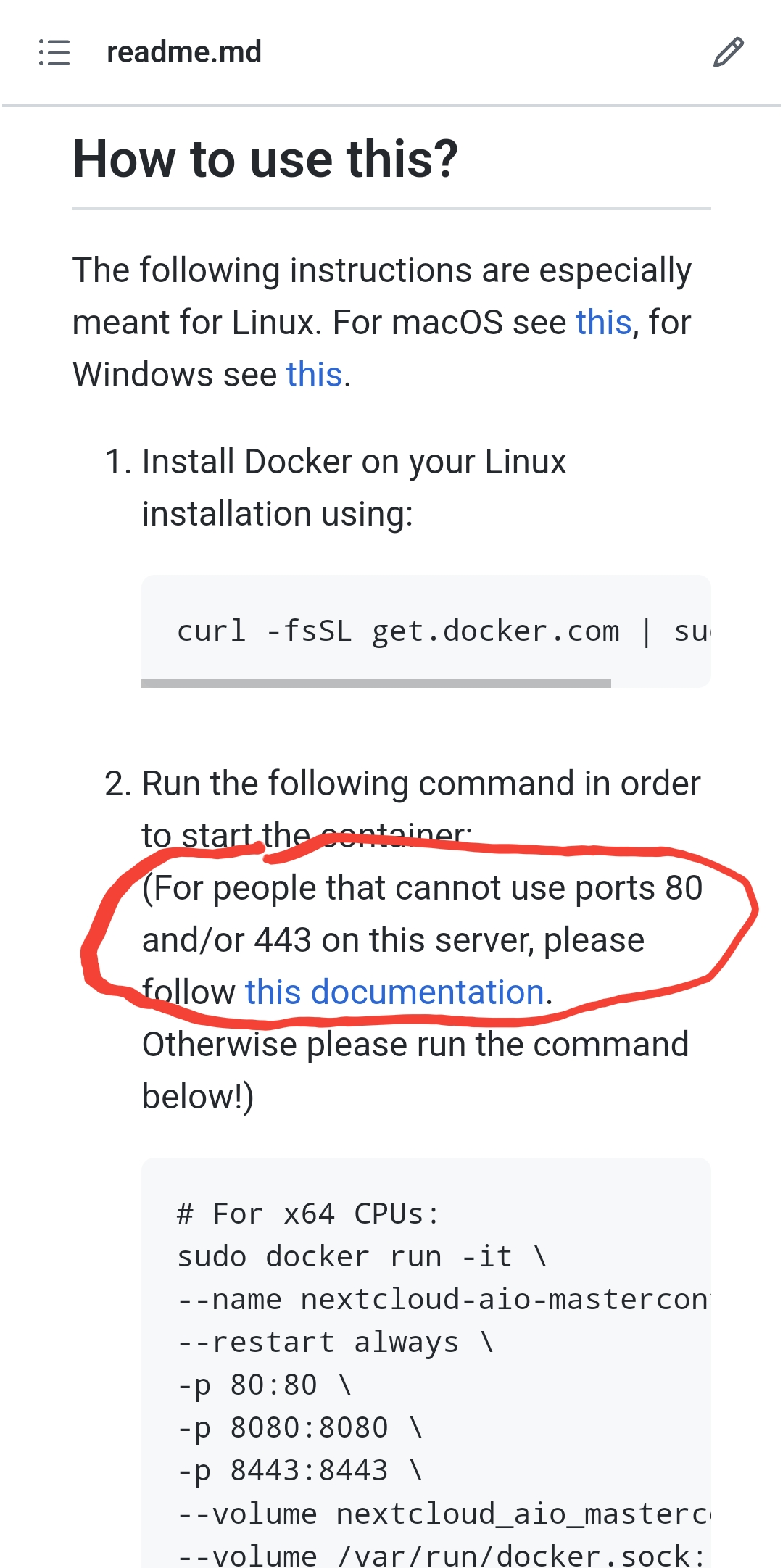This screenshot has height=1568, width=783.
Task: Open the table of contents icon
Action: (54, 53)
